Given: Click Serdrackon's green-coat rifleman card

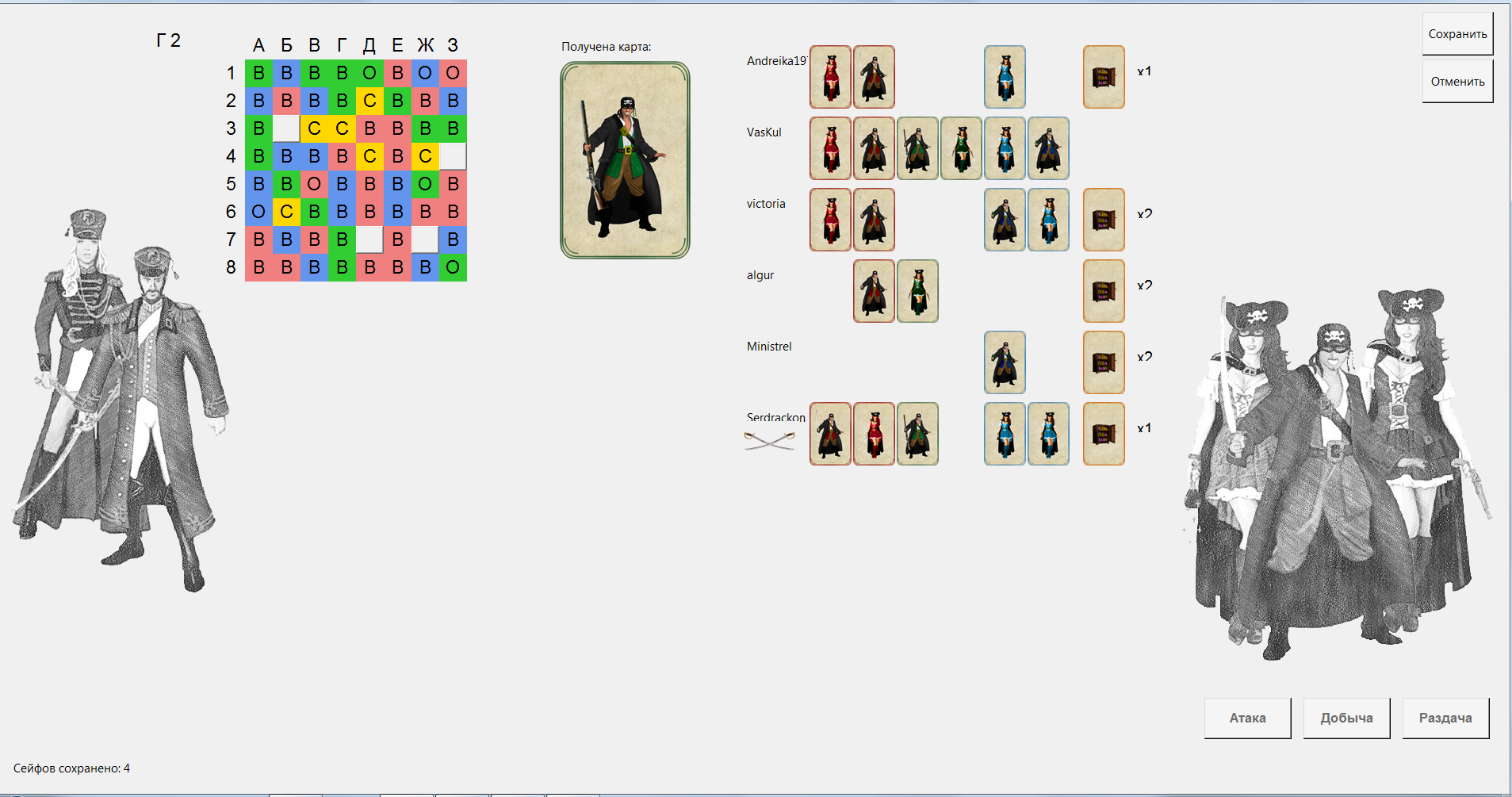Looking at the screenshot, I should pos(917,434).
